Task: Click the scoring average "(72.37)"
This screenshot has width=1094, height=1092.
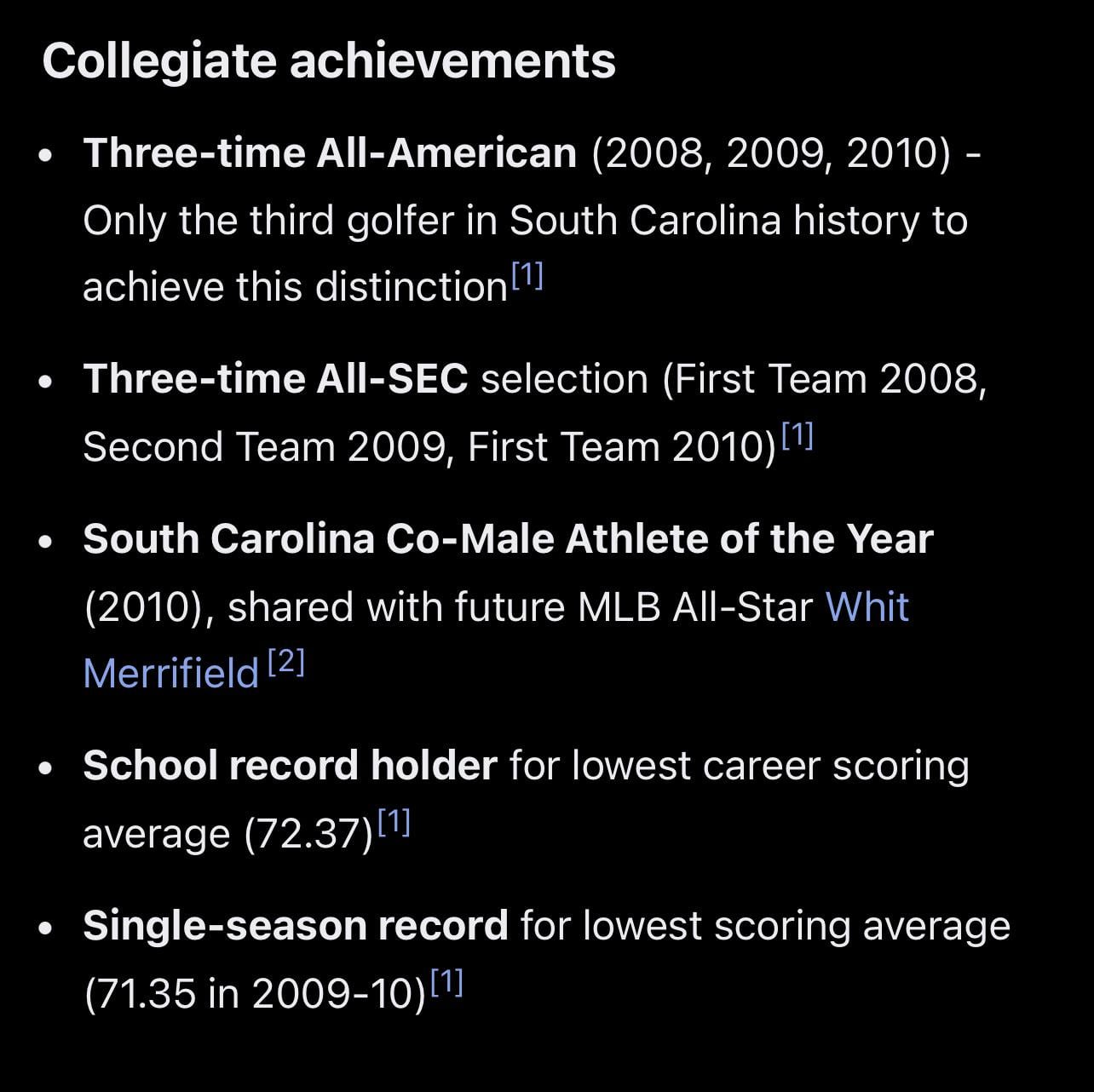Action: pyautogui.click(x=308, y=833)
